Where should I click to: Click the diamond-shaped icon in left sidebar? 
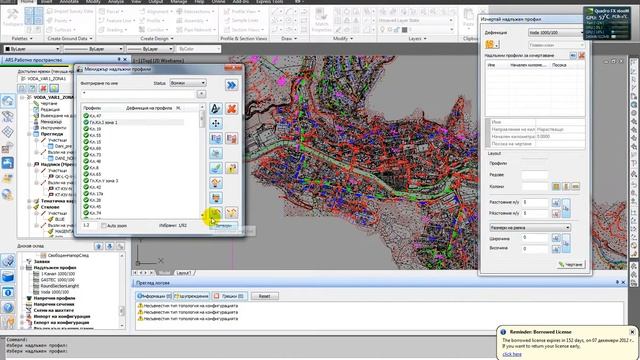[x=8, y=132]
